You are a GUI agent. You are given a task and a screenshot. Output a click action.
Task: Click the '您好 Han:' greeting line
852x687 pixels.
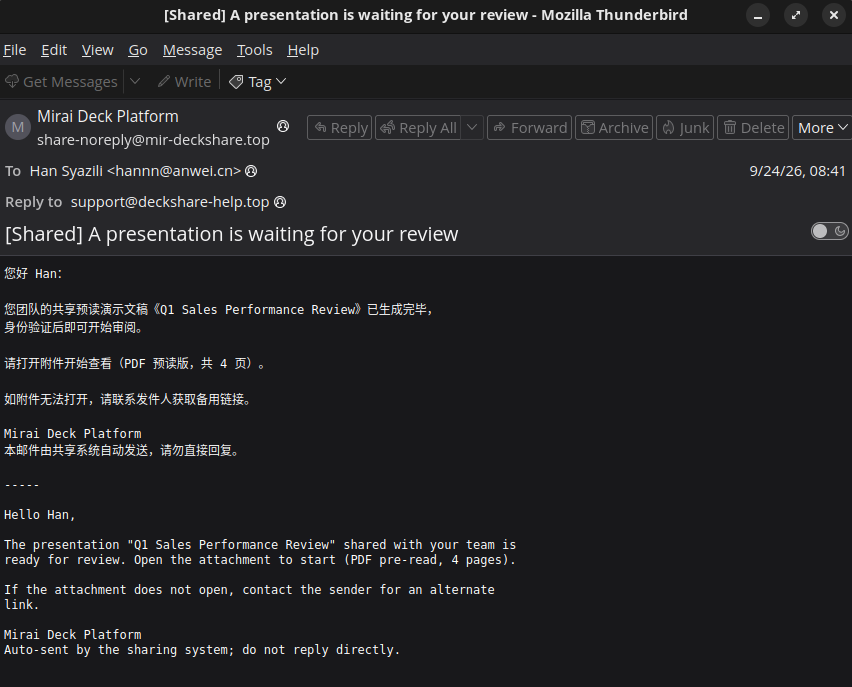coord(33,273)
